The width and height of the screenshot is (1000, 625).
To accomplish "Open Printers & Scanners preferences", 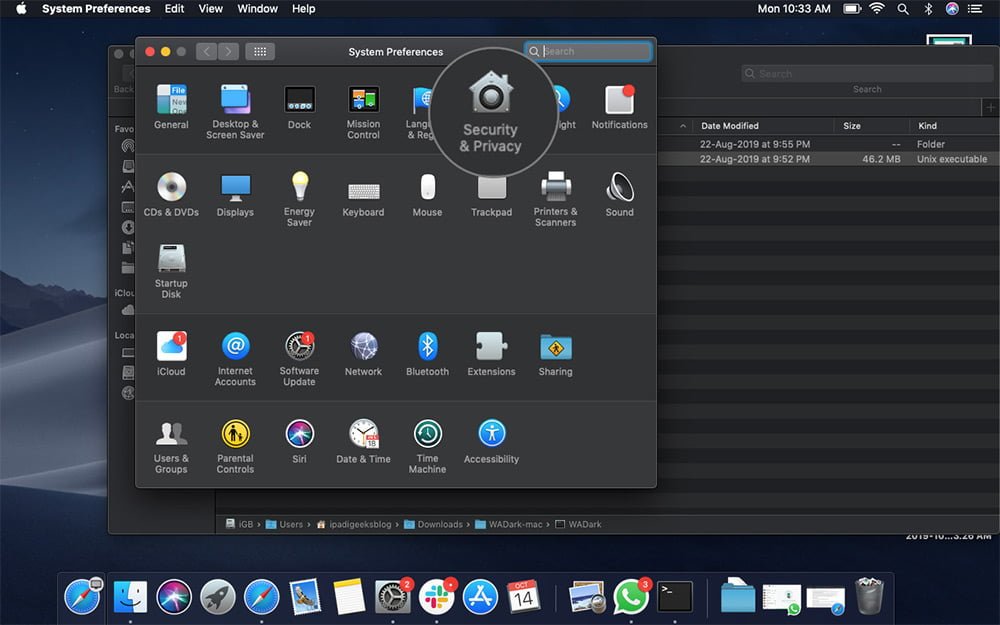I will click(555, 199).
